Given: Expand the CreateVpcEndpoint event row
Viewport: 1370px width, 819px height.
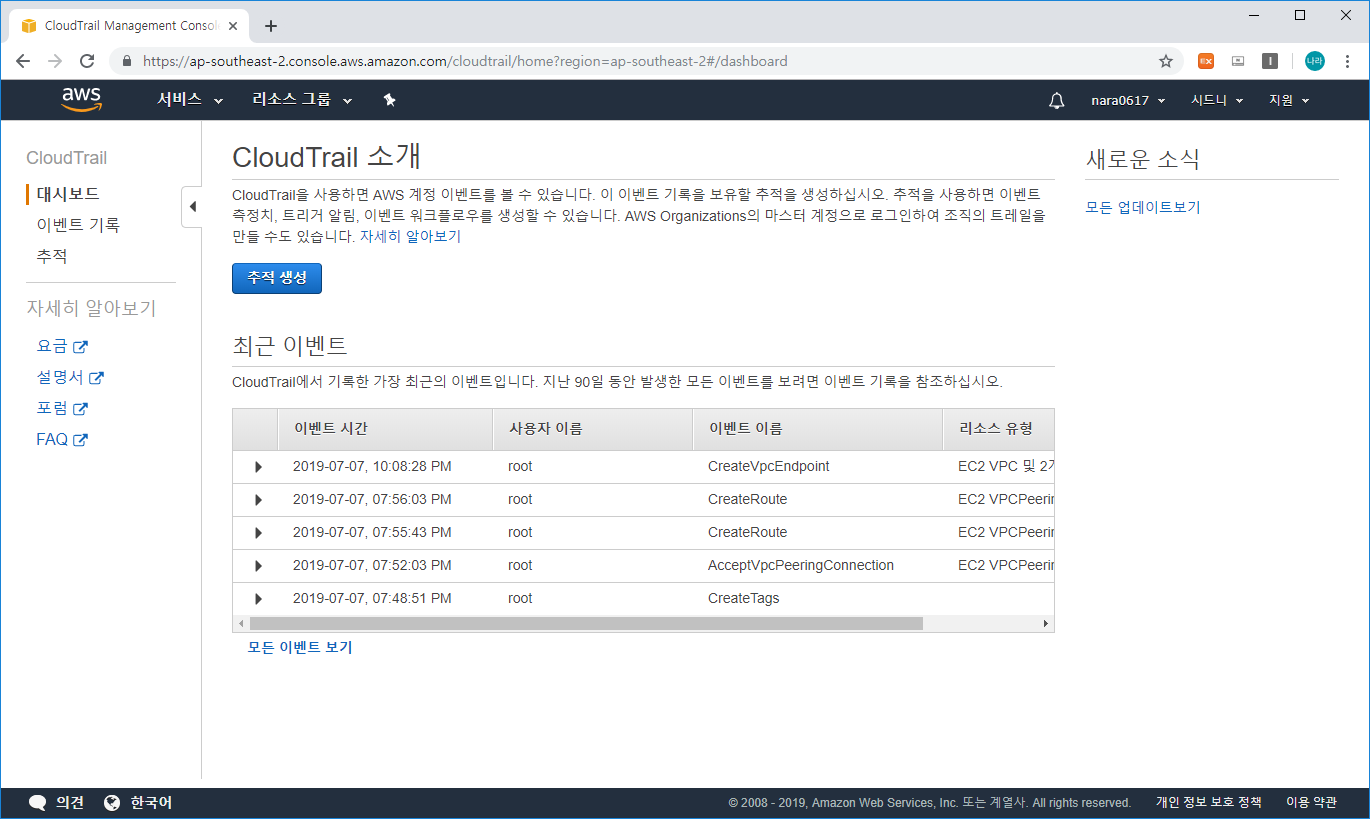Looking at the screenshot, I should [258, 467].
